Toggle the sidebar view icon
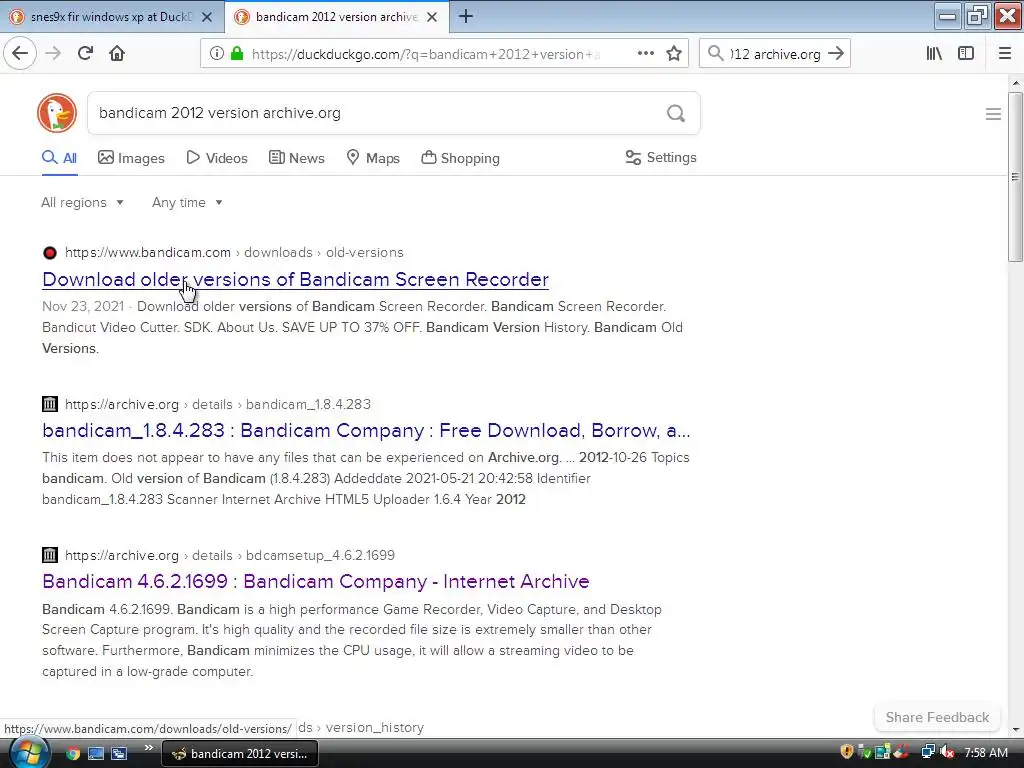Viewport: 1024px width, 768px height. [x=966, y=54]
